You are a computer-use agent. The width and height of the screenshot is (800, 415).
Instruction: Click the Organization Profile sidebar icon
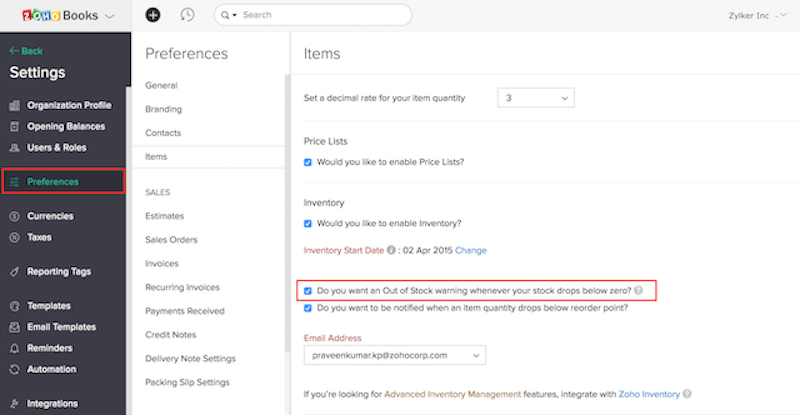[x=15, y=105]
